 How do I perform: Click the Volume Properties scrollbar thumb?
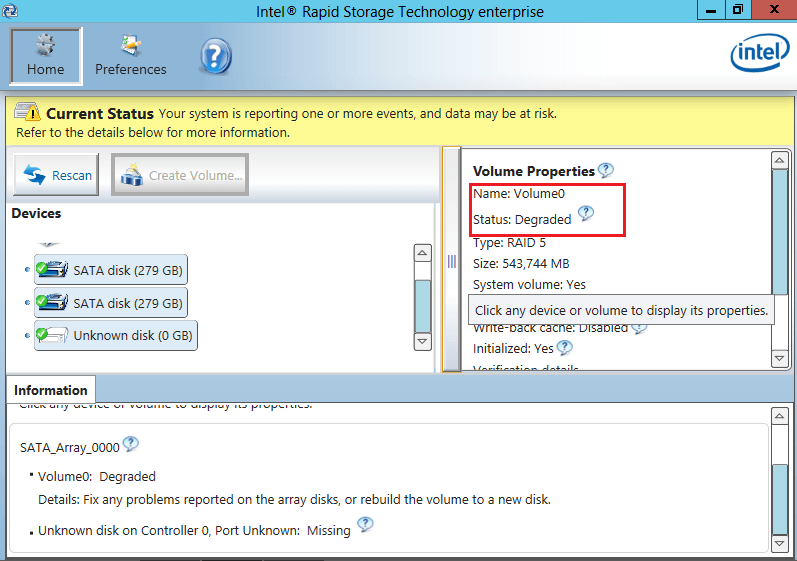click(780, 232)
